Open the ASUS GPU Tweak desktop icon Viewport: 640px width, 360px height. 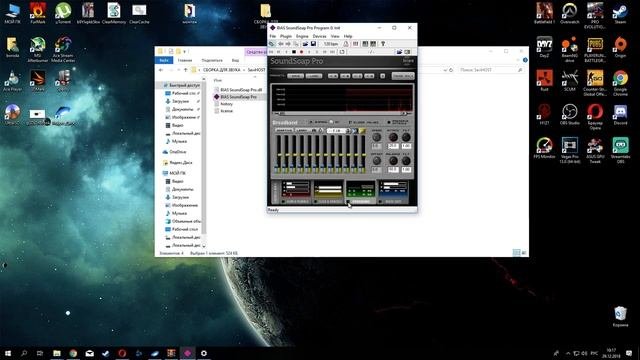coord(595,150)
